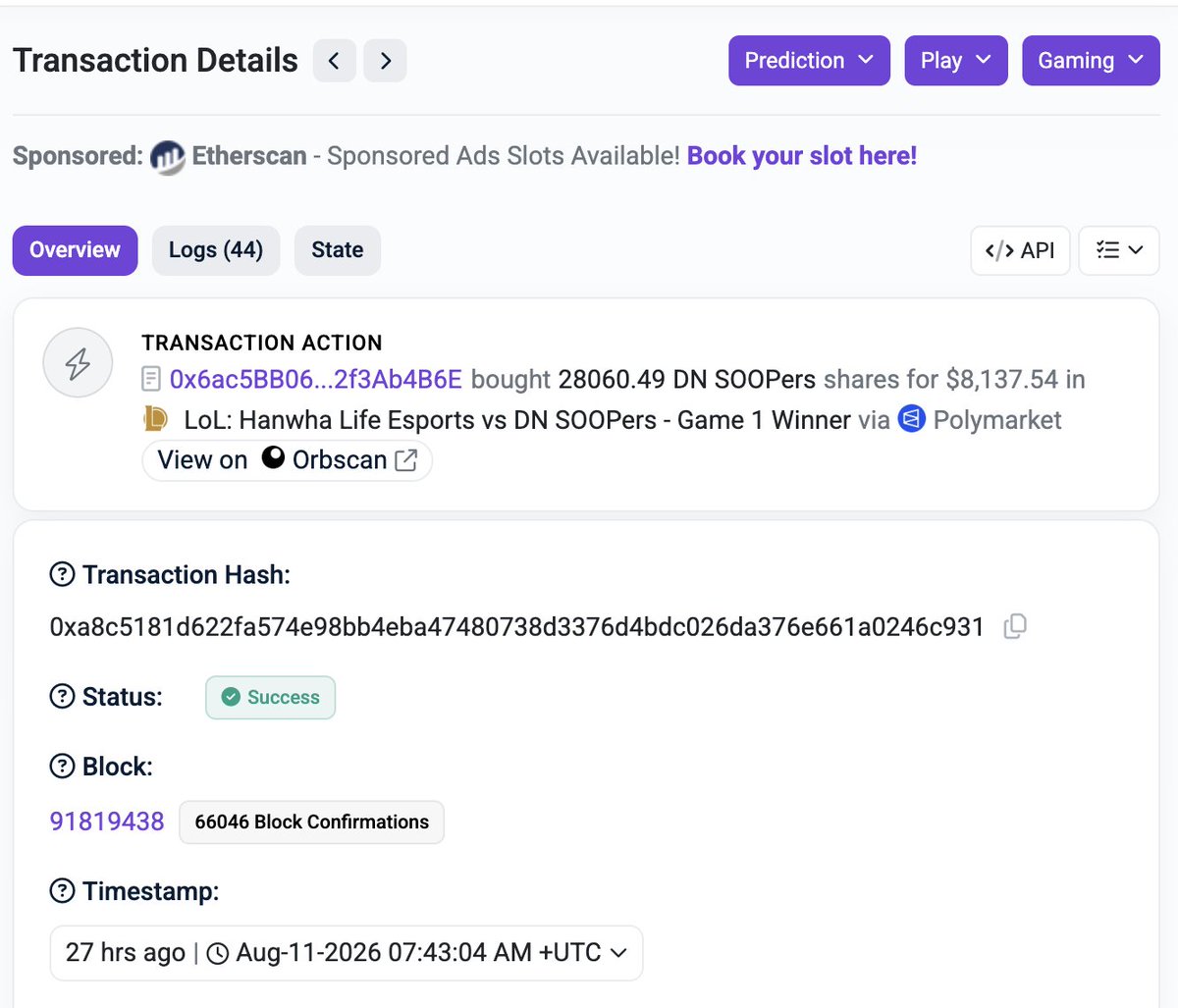
Task: Click the Status help icon
Action: click(x=62, y=697)
